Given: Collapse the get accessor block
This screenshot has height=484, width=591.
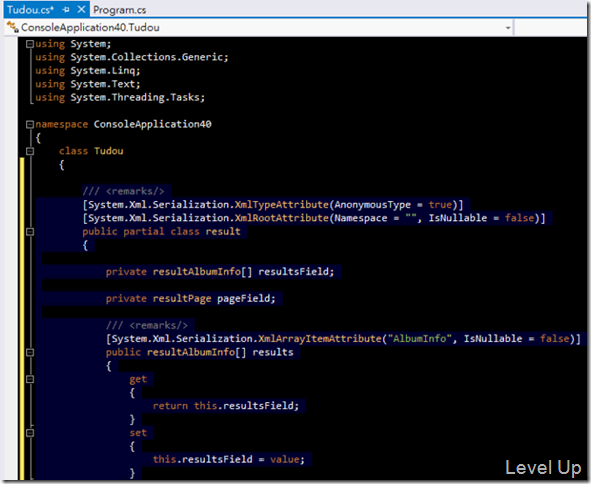Looking at the screenshot, I should point(30,379).
